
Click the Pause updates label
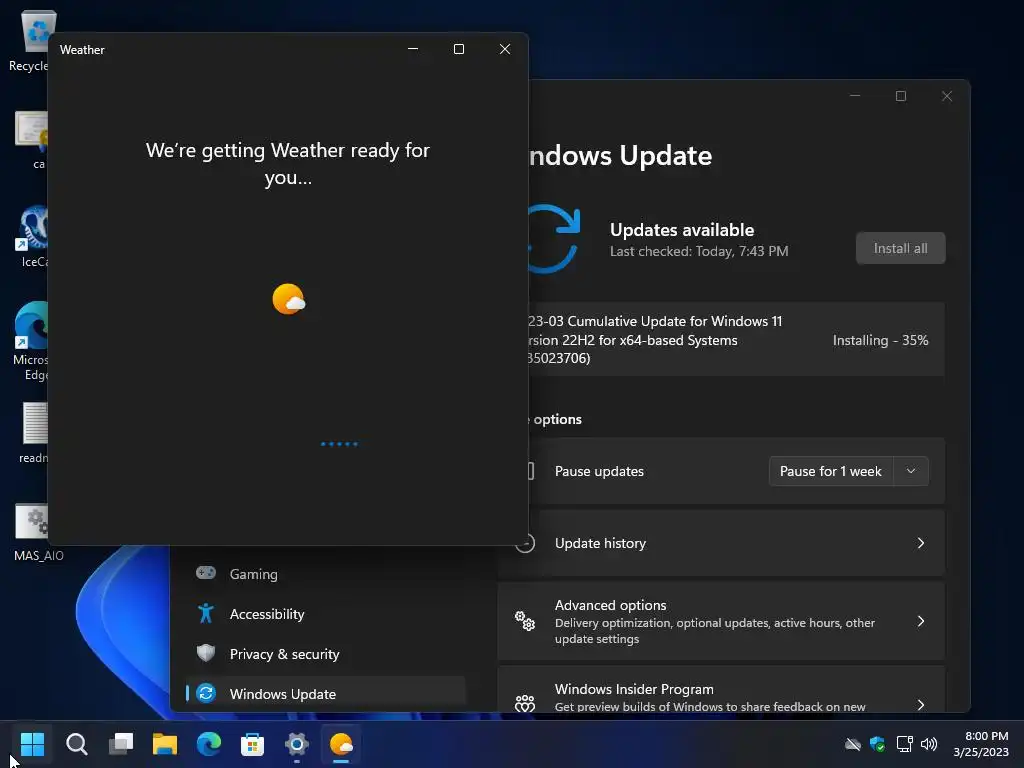(x=599, y=471)
